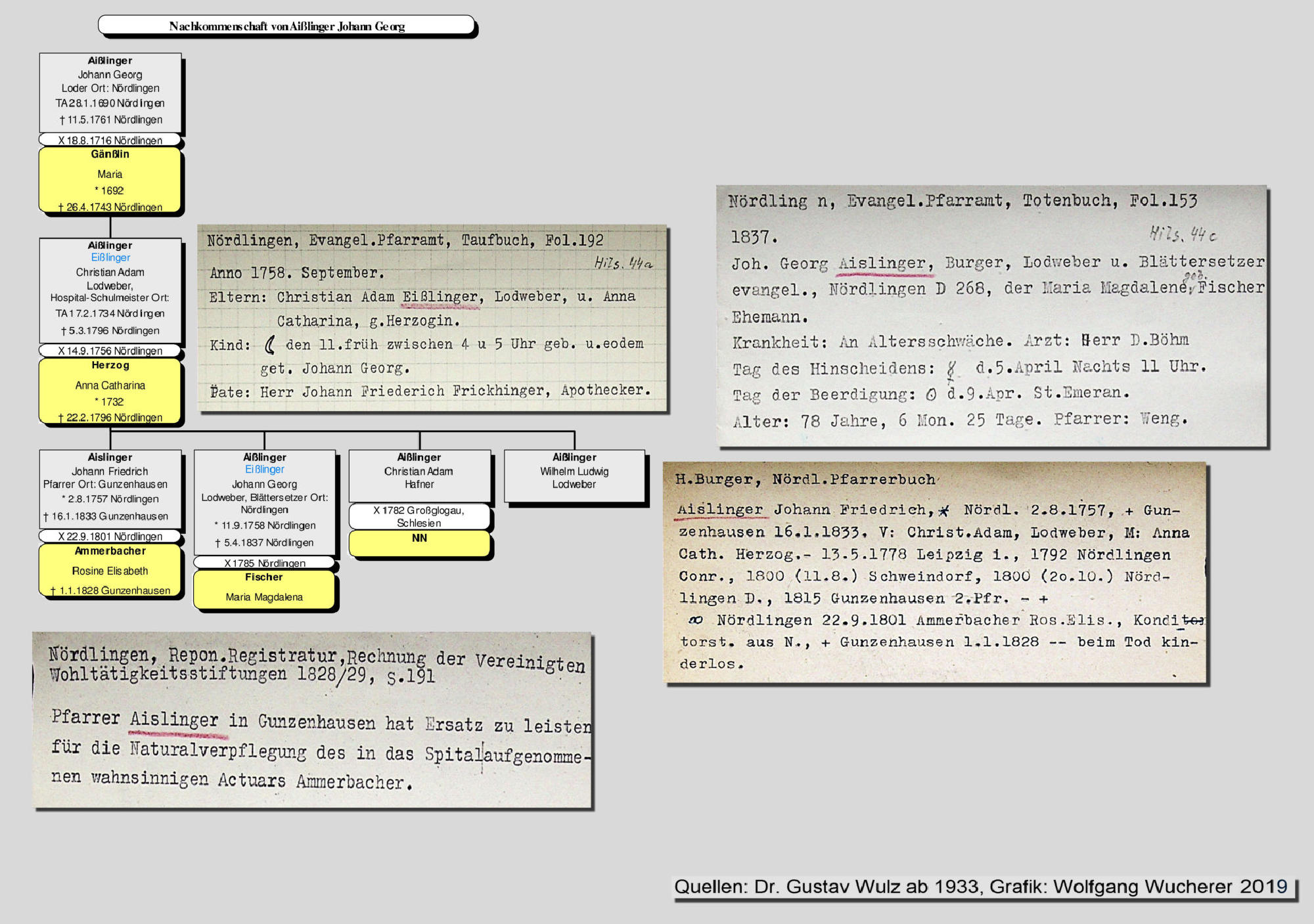Image resolution: width=1314 pixels, height=924 pixels.
Task: Open the H.Burger Nördl.Pfarrerbuch card image
Action: point(935,571)
